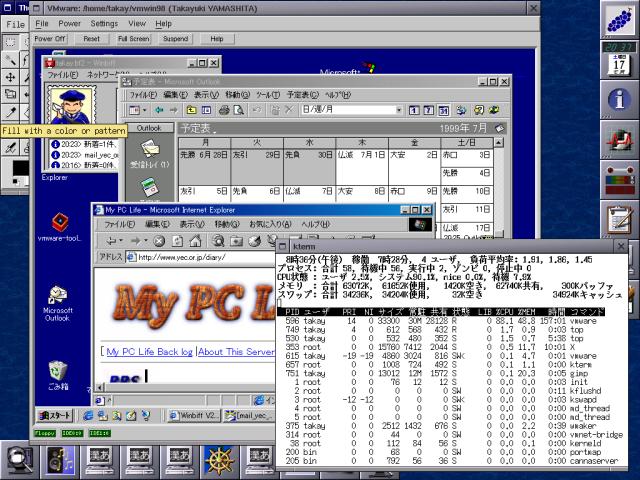
Task: Click the black foreground color swatch in GIMP
Action: pyautogui.click(x=20, y=168)
